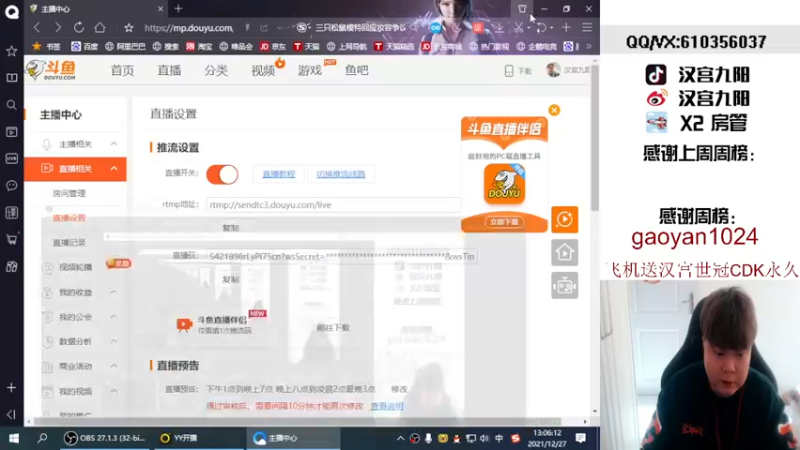Image resolution: width=800 pixels, height=450 pixels.
Task: Click the vertical page scrollbar
Action: click(595, 139)
